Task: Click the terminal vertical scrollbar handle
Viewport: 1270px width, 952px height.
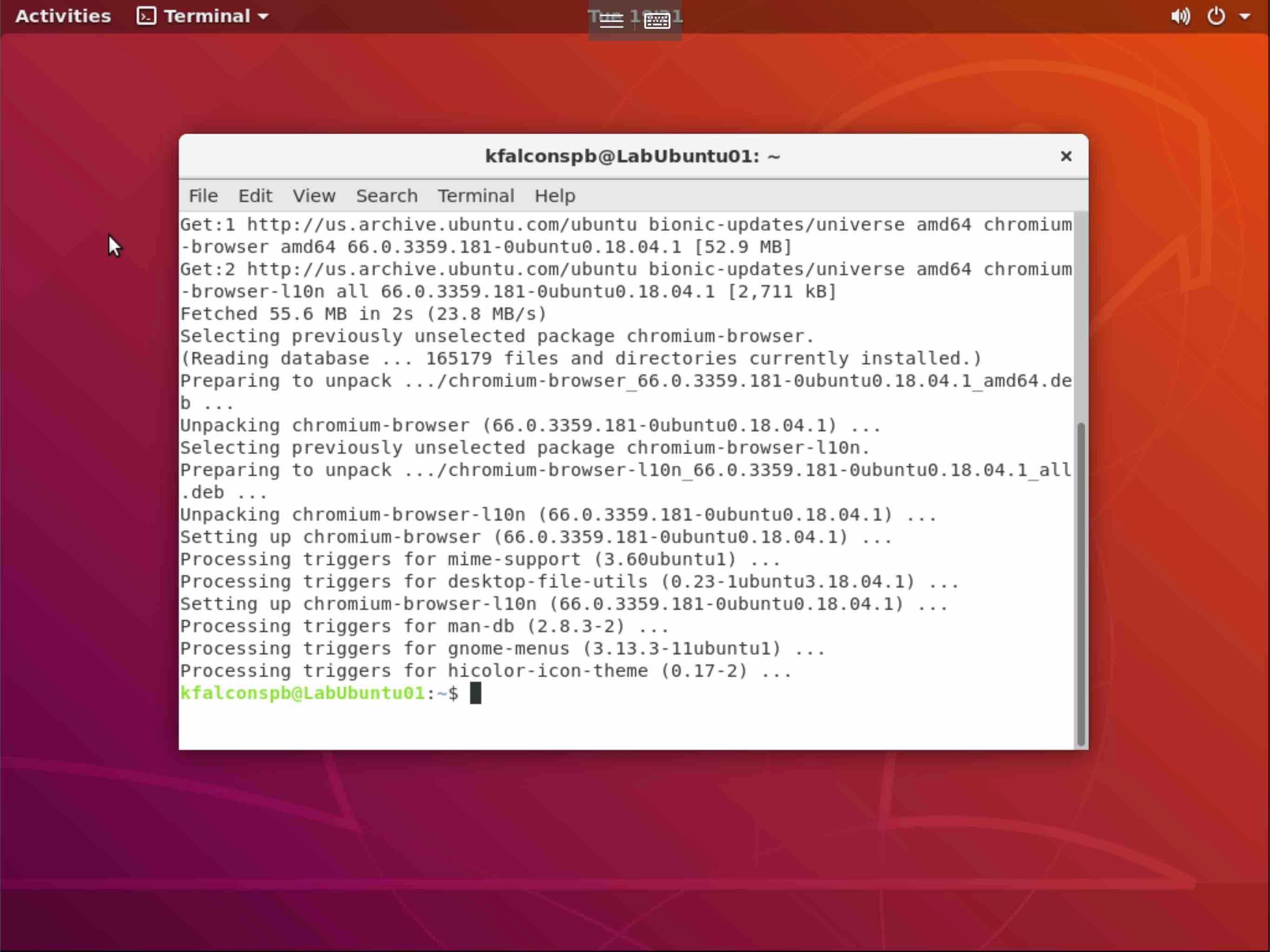Action: (x=1081, y=584)
